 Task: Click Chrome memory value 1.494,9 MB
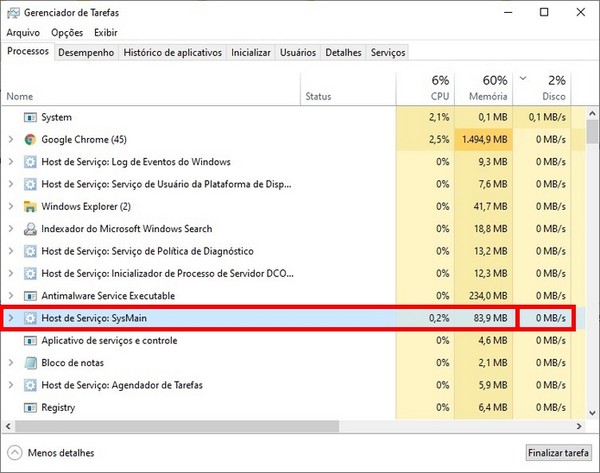click(x=484, y=140)
